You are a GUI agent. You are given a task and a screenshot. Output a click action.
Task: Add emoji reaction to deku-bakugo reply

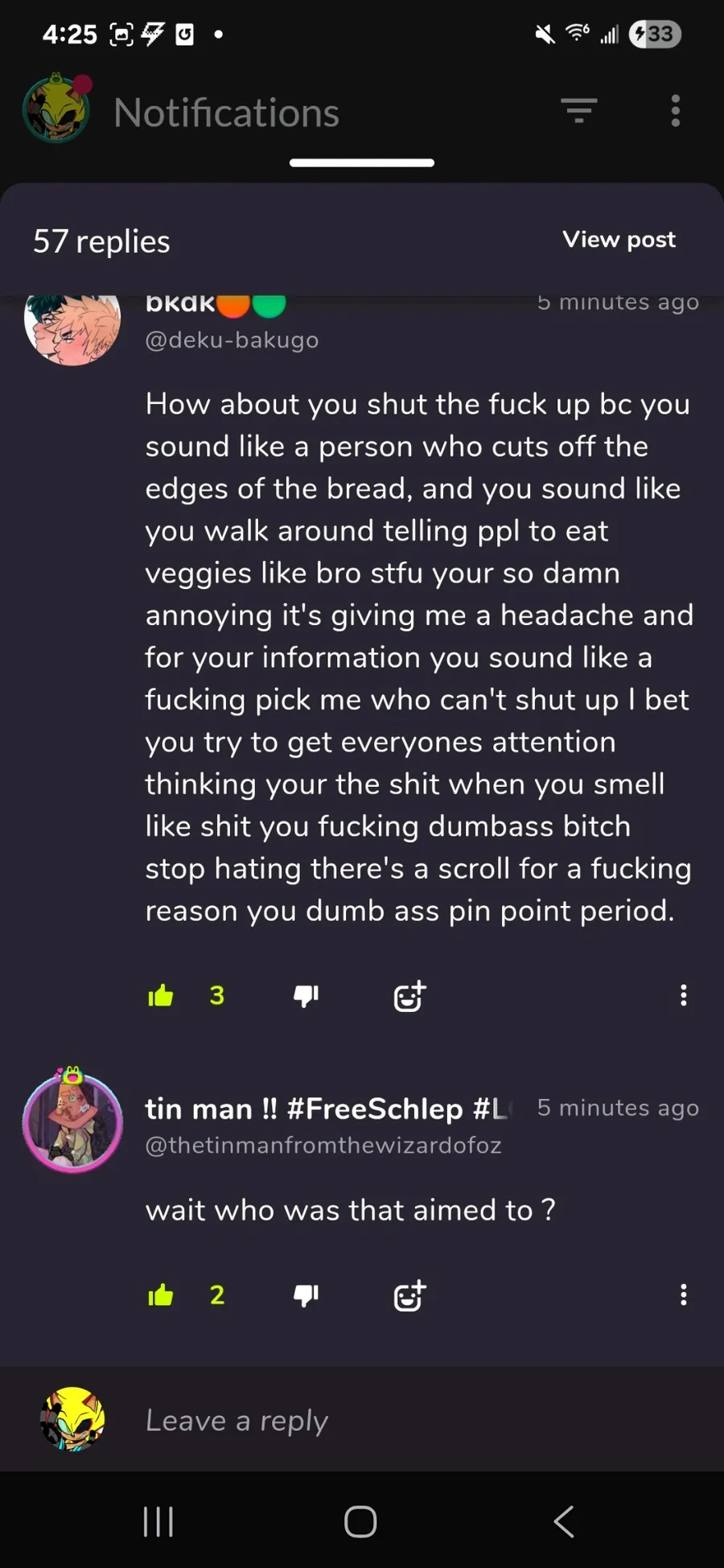click(409, 996)
